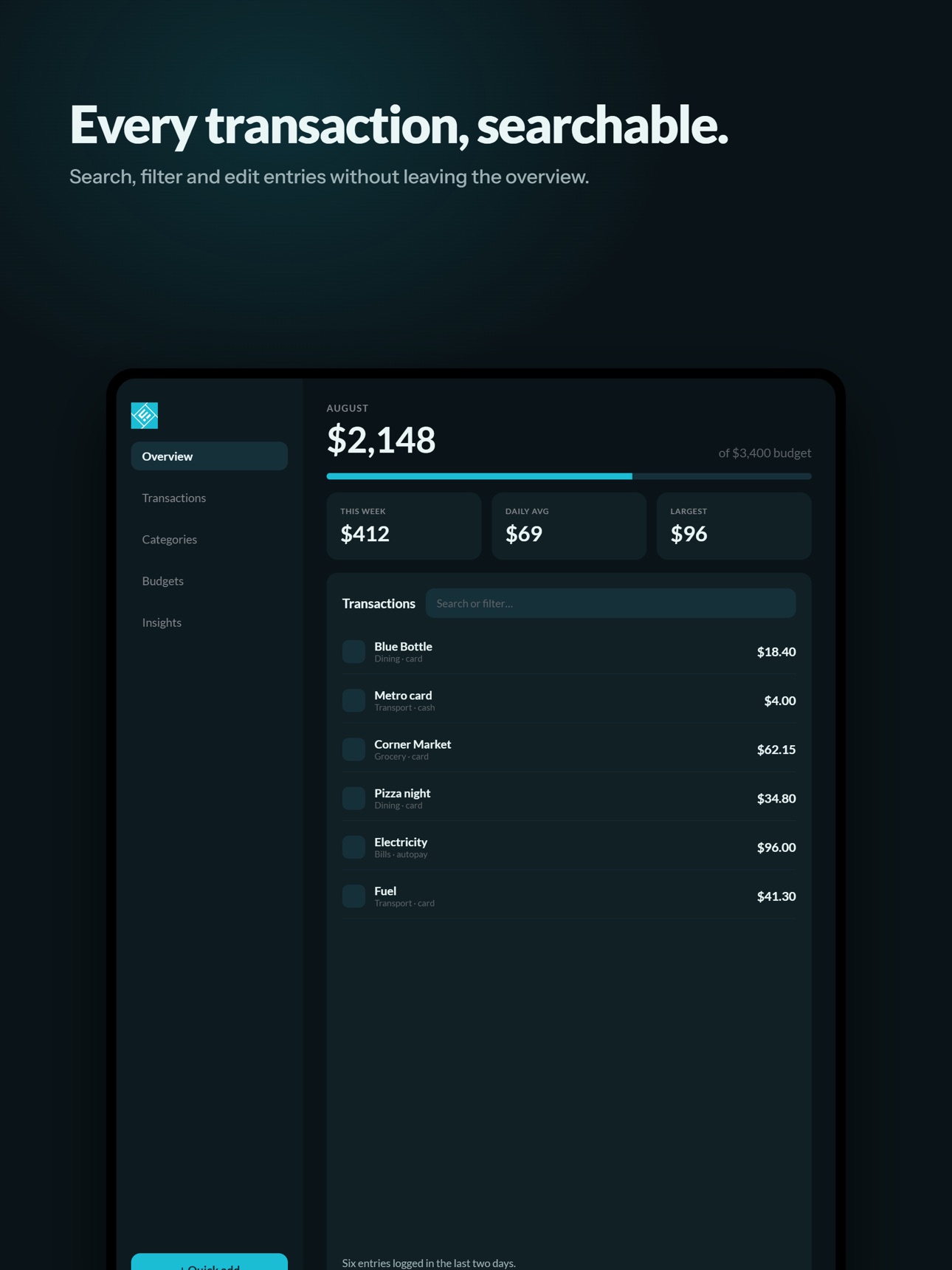The image size is (952, 1270).
Task: Click the $41.30 amount
Action: 776,896
